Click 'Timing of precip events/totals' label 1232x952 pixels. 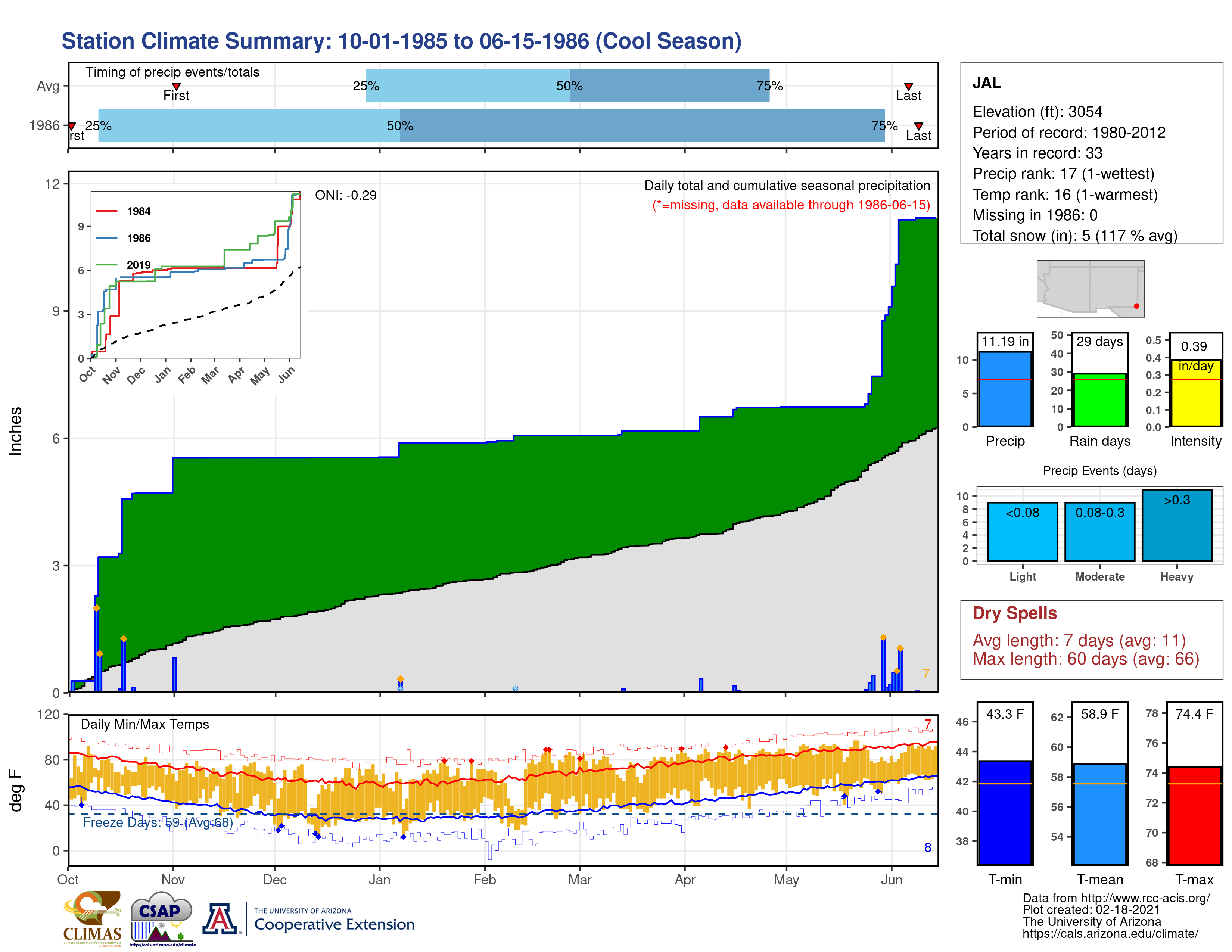click(172, 72)
